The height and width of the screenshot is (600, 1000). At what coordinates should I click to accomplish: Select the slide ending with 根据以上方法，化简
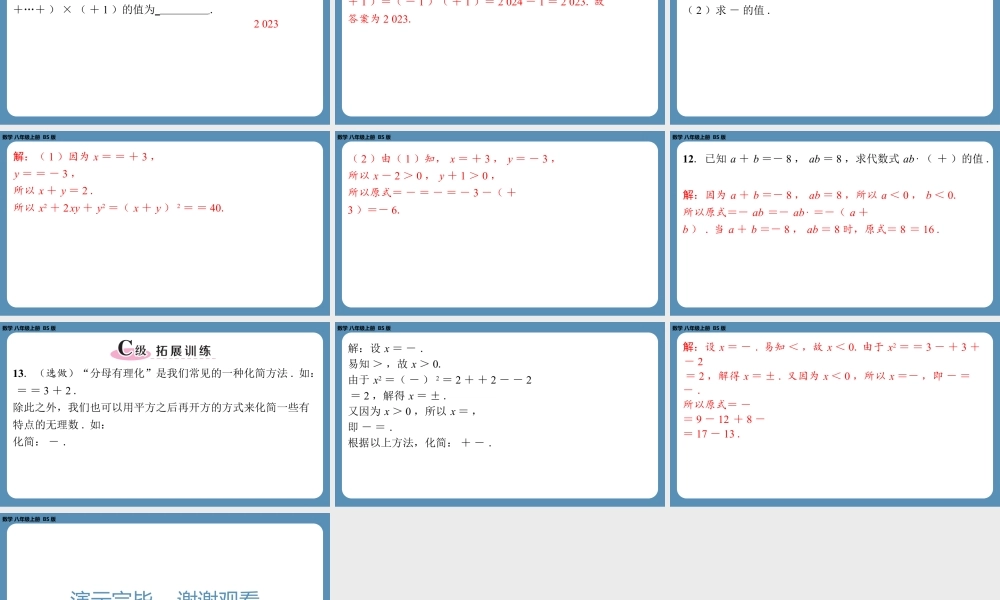click(499, 415)
